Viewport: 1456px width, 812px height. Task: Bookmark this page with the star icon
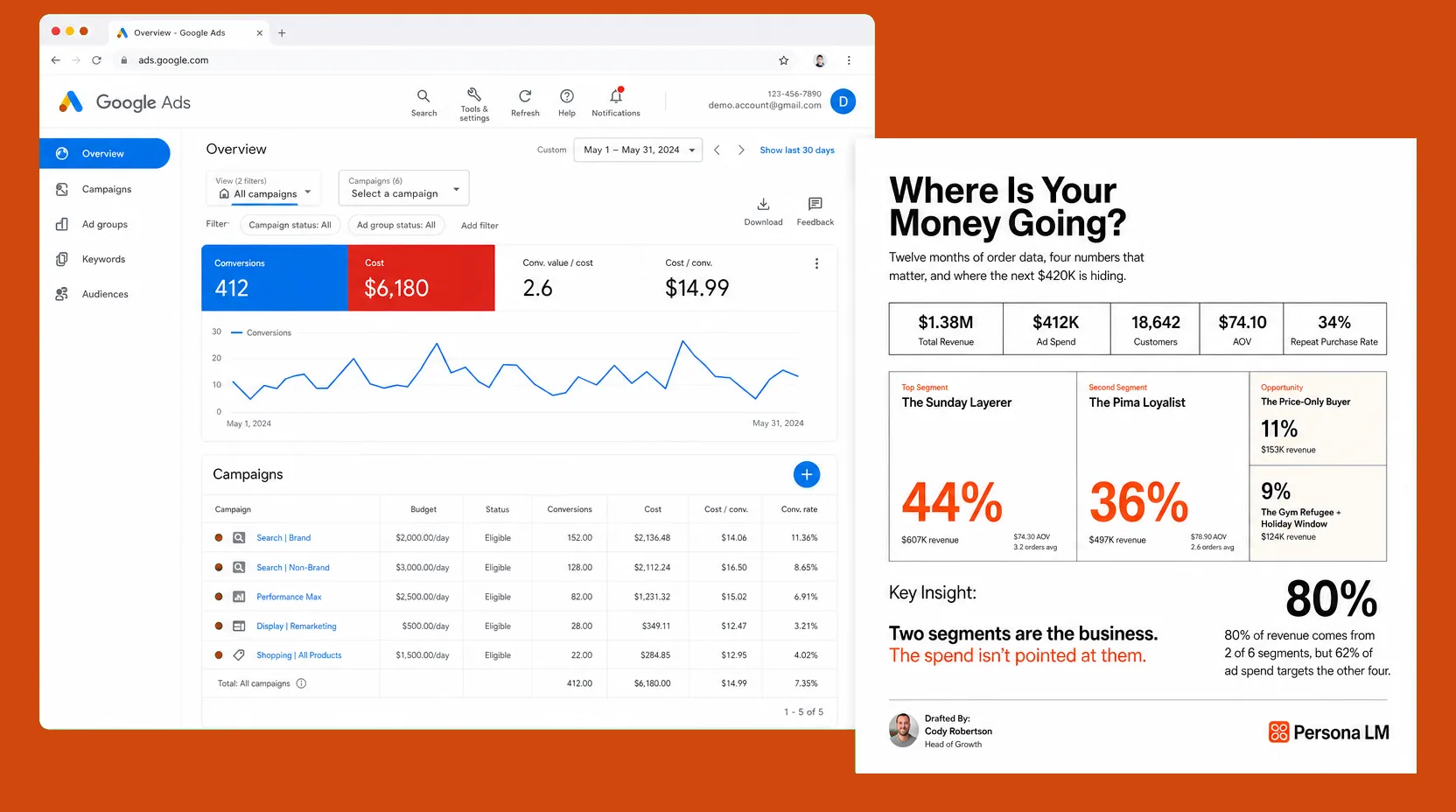783,60
